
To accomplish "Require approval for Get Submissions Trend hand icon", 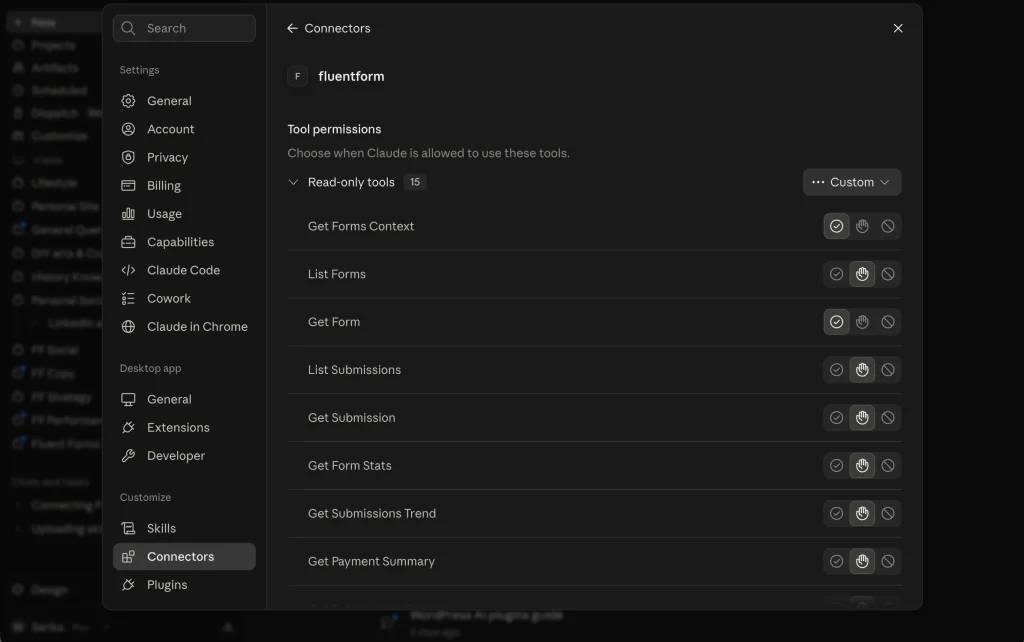I will tap(862, 513).
